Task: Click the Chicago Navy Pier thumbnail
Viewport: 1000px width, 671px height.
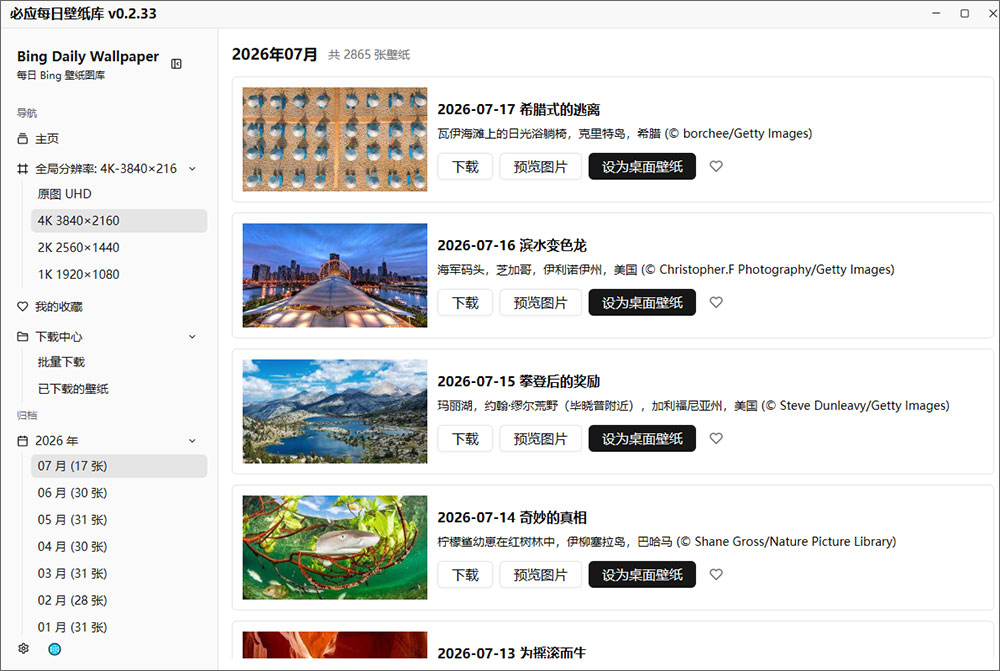Action: point(335,275)
